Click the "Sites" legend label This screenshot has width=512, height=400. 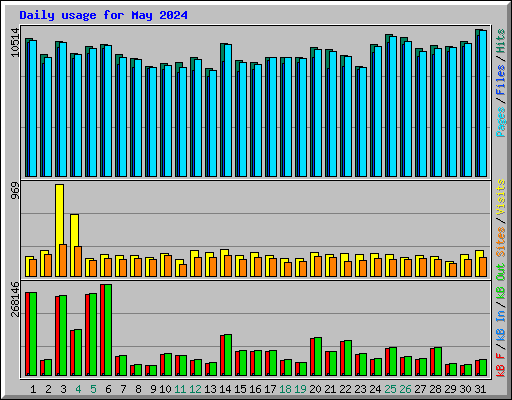point(500,242)
